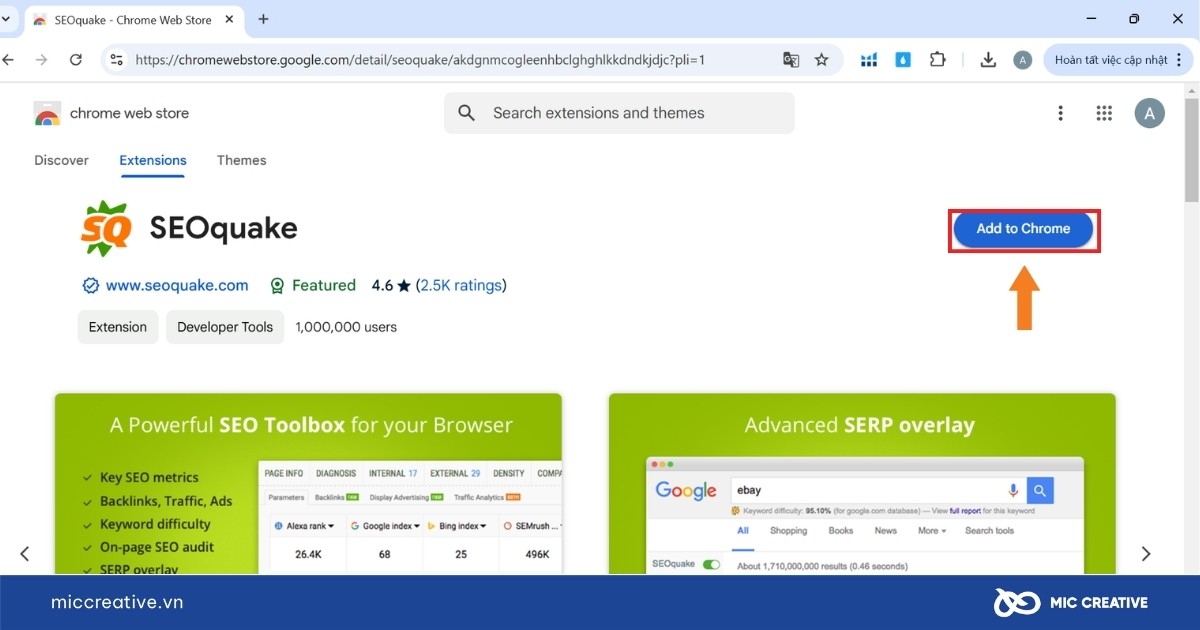This screenshot has width=1200, height=630.
Task: Open the Extensions puzzle-piece icon
Action: pyautogui.click(x=937, y=60)
